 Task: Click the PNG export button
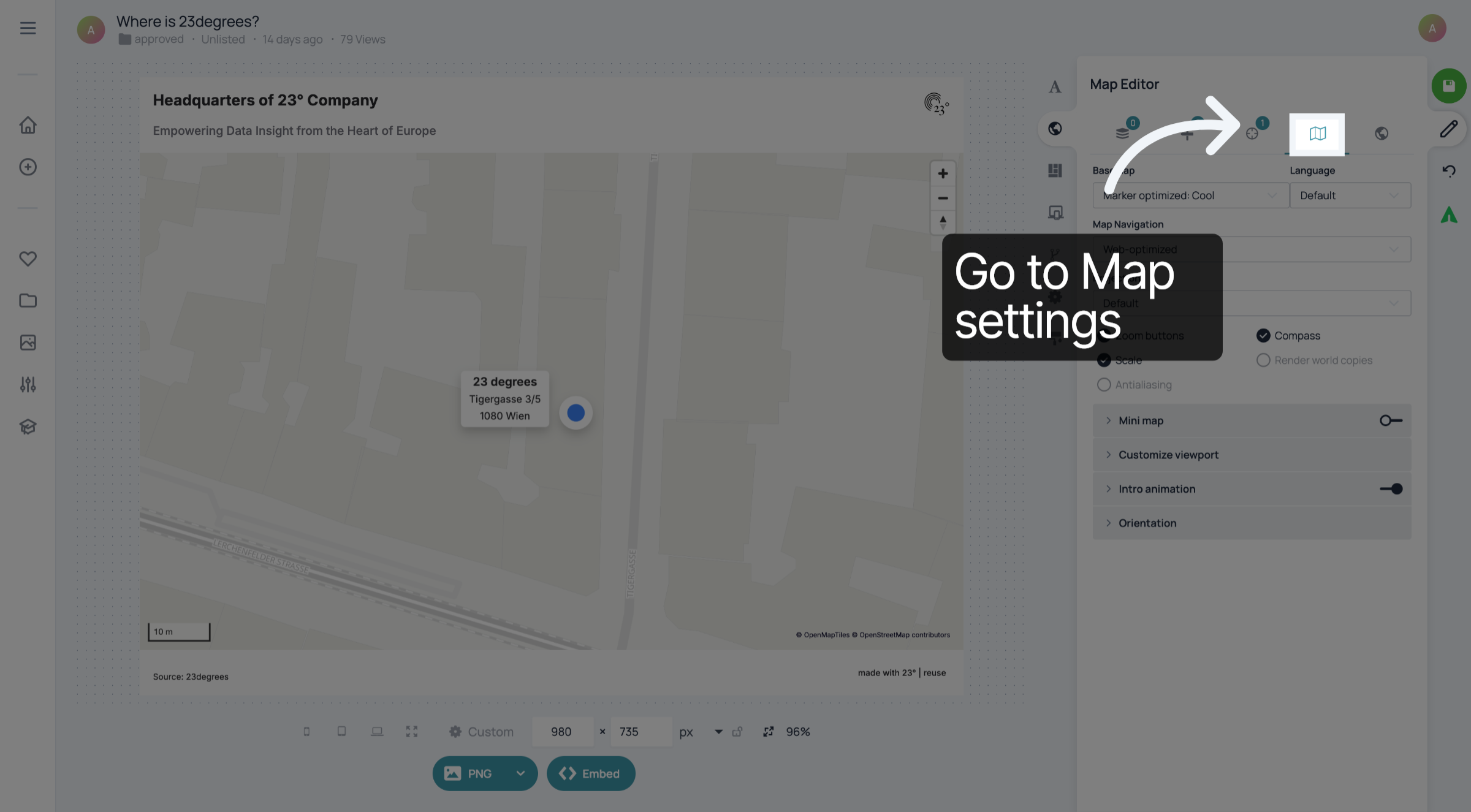coord(469,773)
